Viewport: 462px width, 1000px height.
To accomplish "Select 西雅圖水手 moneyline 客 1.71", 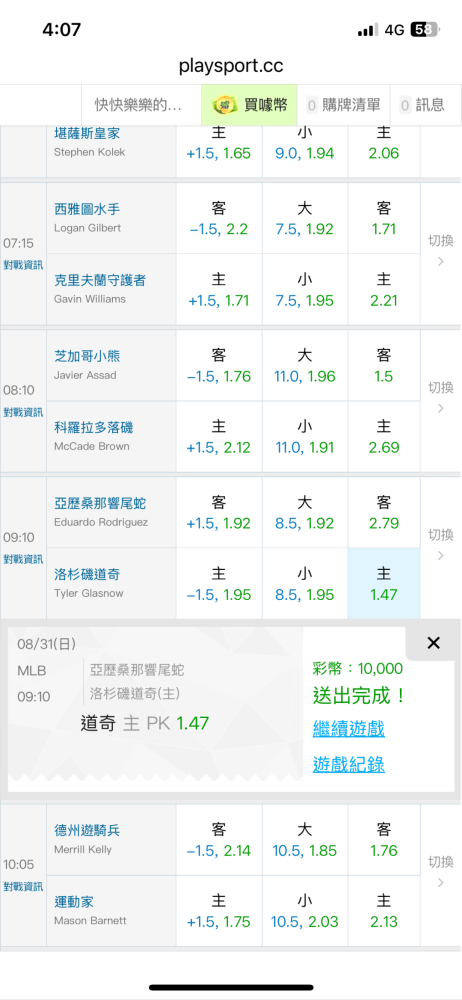I will [384, 218].
